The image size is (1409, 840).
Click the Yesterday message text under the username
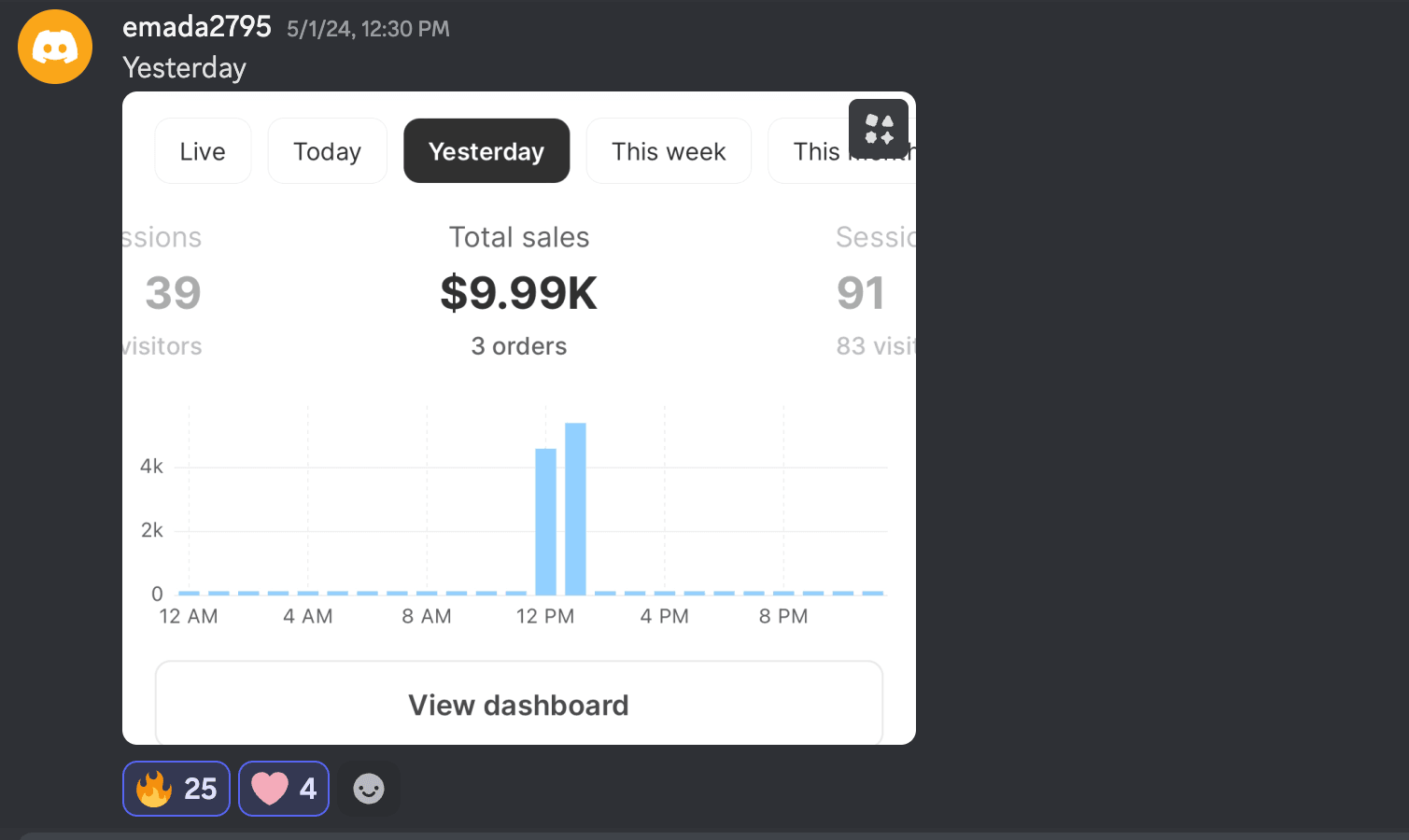click(185, 68)
